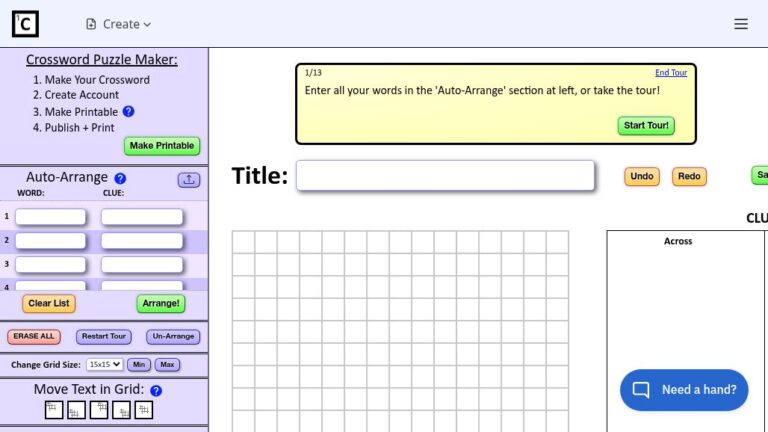Select the row 3 word input

pyautogui.click(x=50, y=264)
